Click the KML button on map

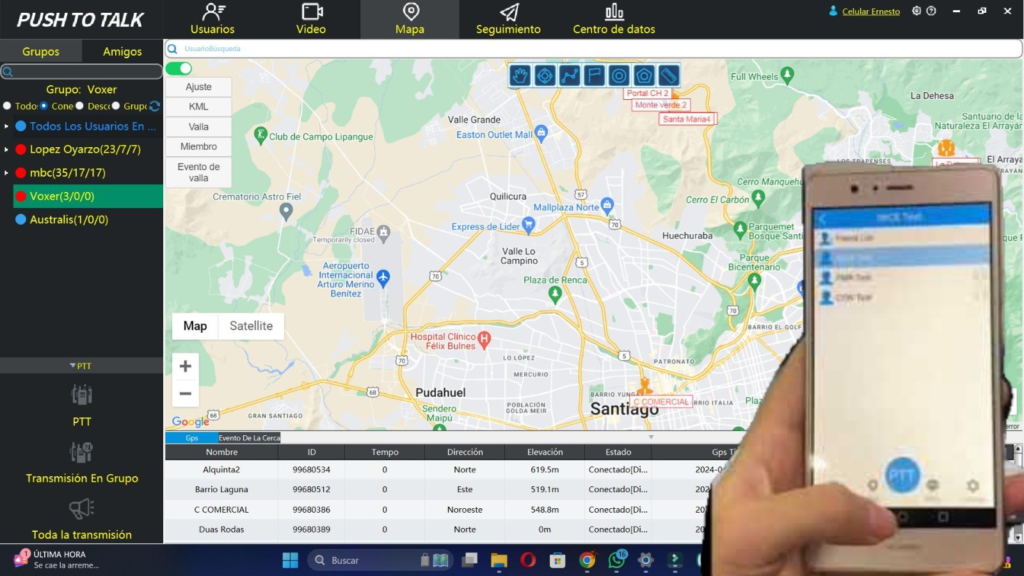[198, 107]
